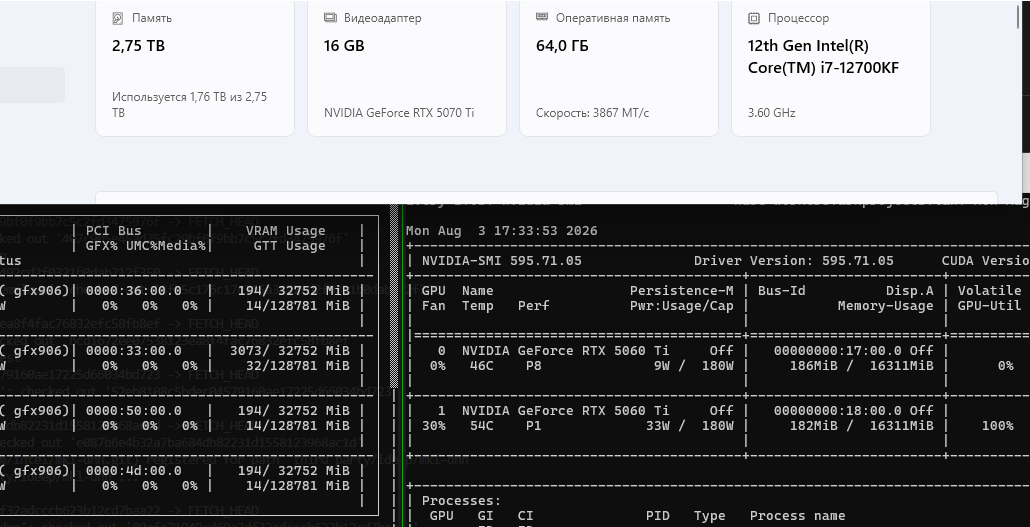Click the P8 performance state

pos(533,366)
